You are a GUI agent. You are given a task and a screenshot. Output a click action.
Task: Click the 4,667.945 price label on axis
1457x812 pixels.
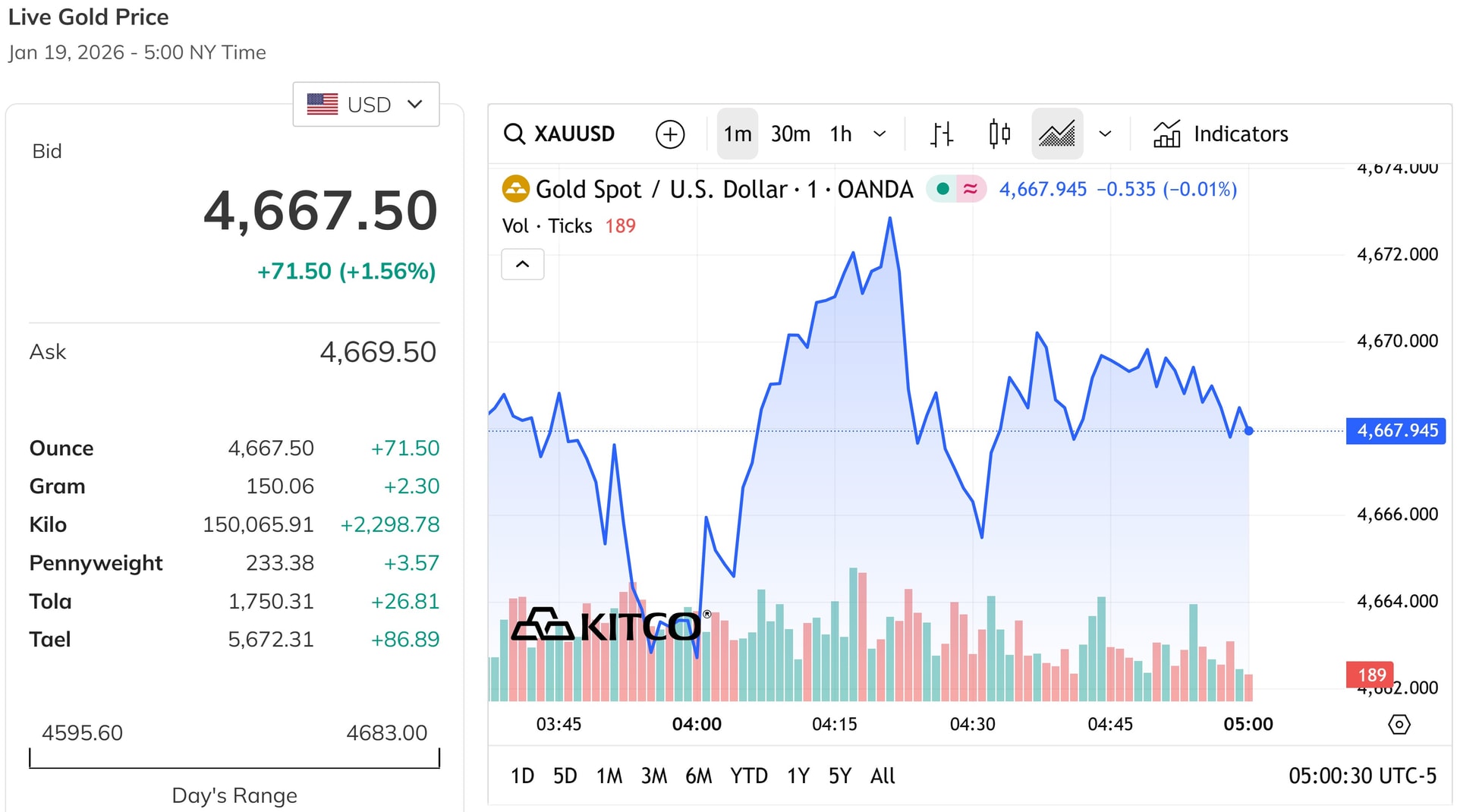coord(1395,430)
